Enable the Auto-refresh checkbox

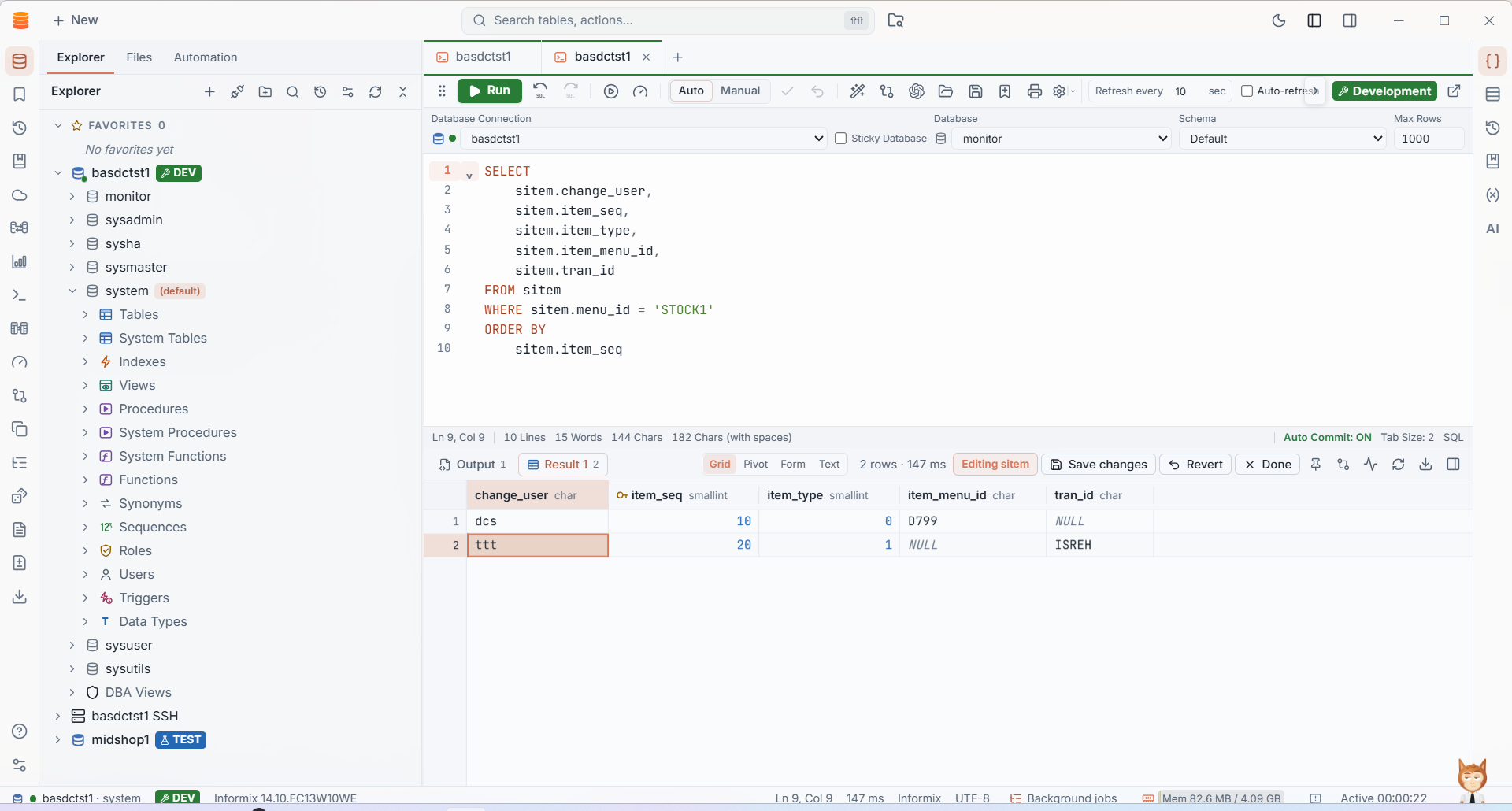tap(1247, 91)
